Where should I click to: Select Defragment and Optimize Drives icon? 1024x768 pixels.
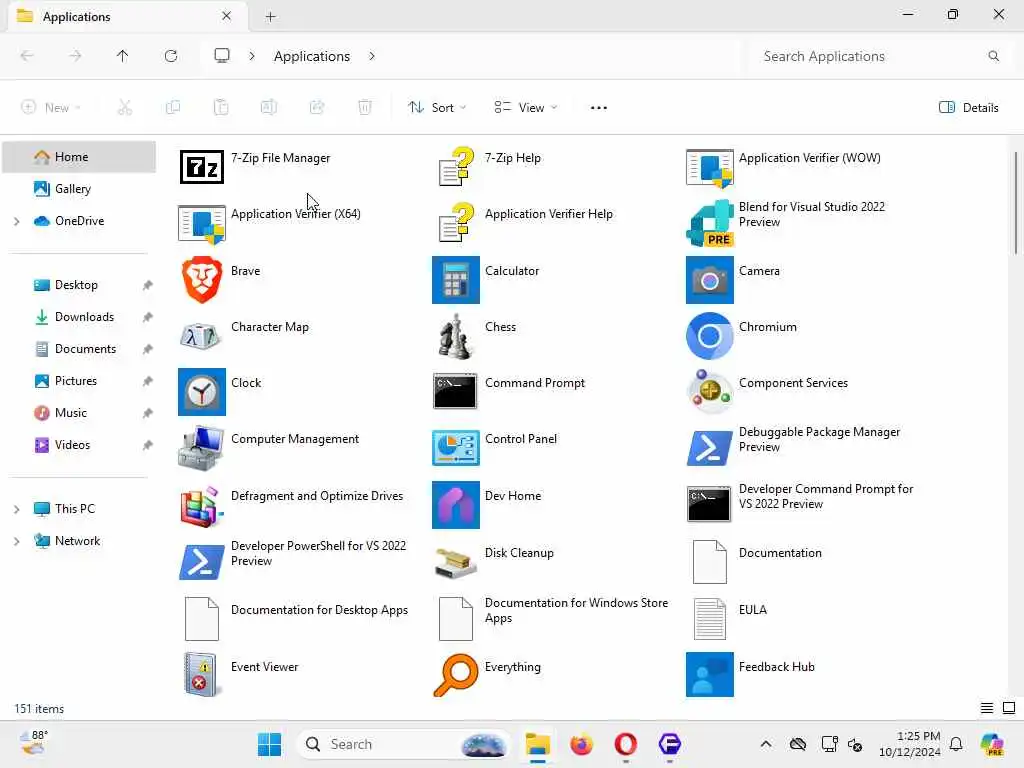[x=202, y=505]
